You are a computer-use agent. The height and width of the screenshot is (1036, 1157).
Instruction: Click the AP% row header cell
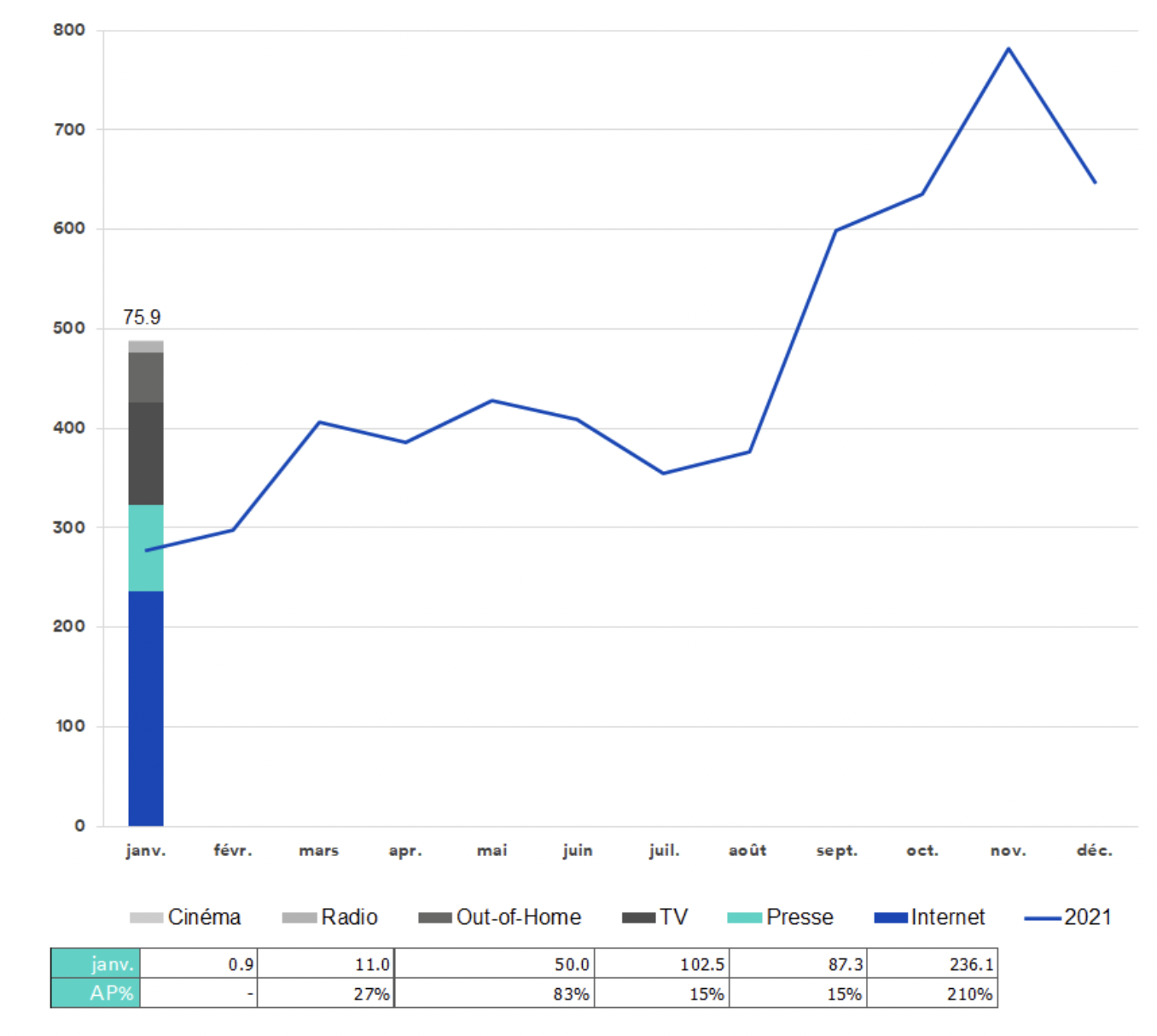point(96,993)
